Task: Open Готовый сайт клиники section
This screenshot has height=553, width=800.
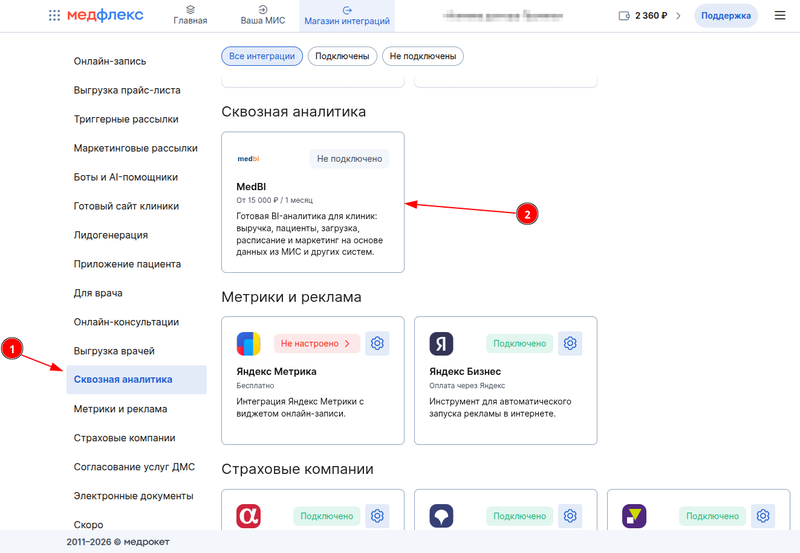Action: click(x=126, y=207)
